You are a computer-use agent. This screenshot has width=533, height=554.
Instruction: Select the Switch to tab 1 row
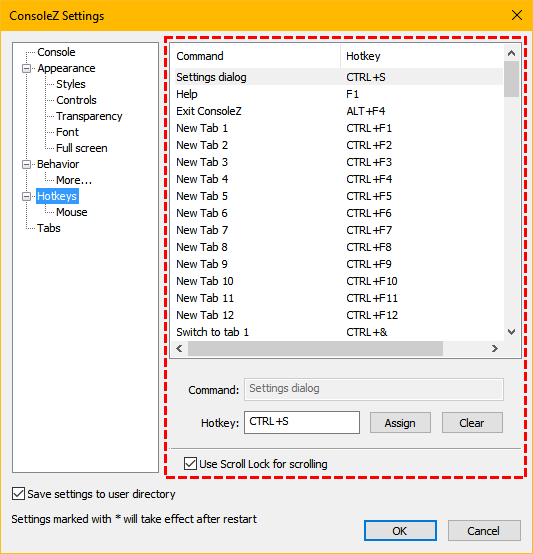coord(339,332)
